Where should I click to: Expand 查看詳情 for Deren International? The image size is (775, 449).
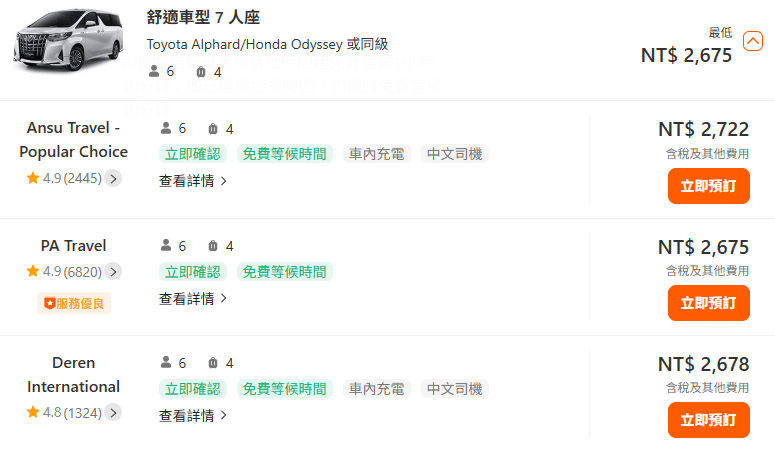[x=193, y=416]
